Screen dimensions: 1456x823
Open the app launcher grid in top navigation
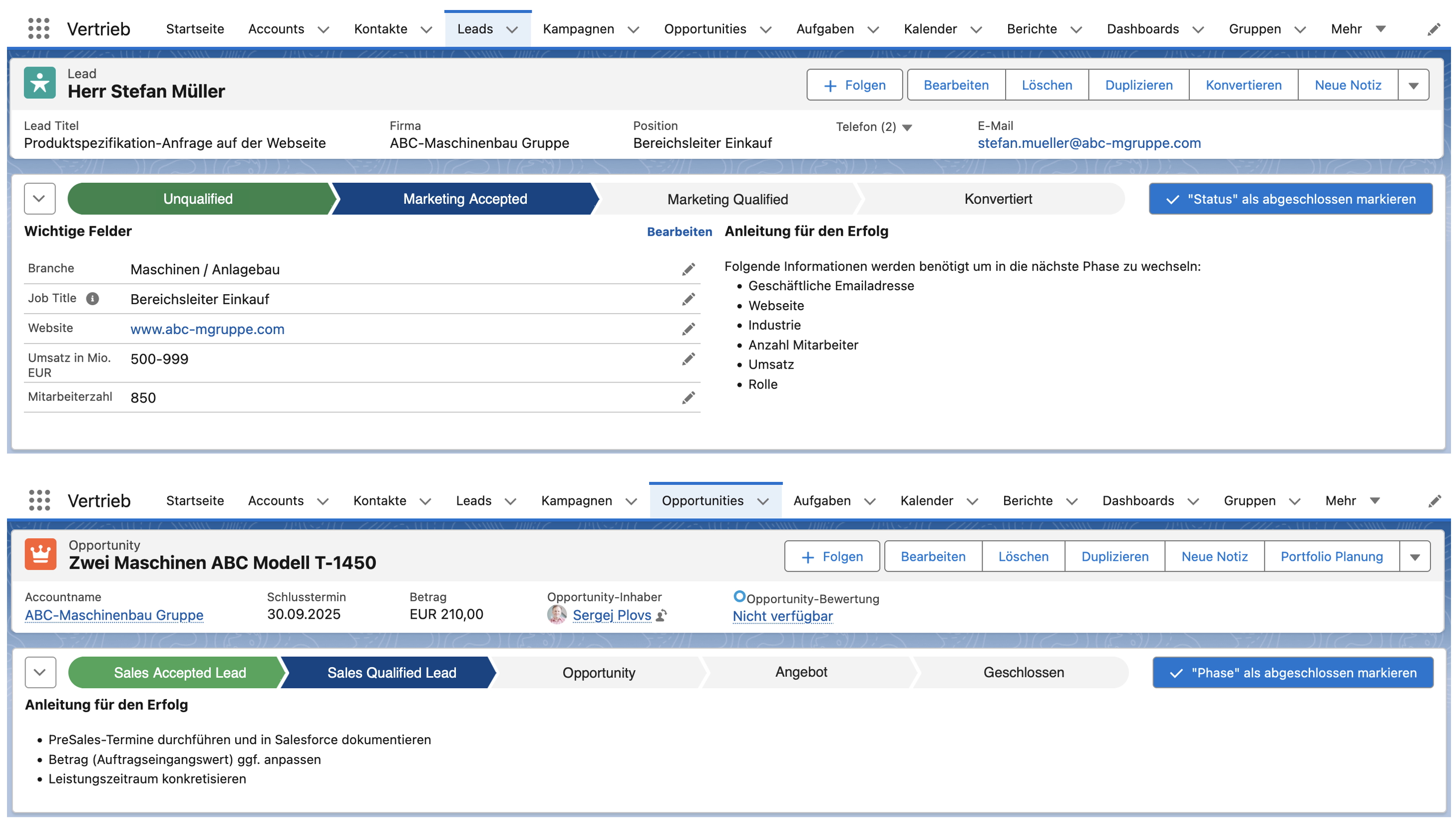[38, 28]
